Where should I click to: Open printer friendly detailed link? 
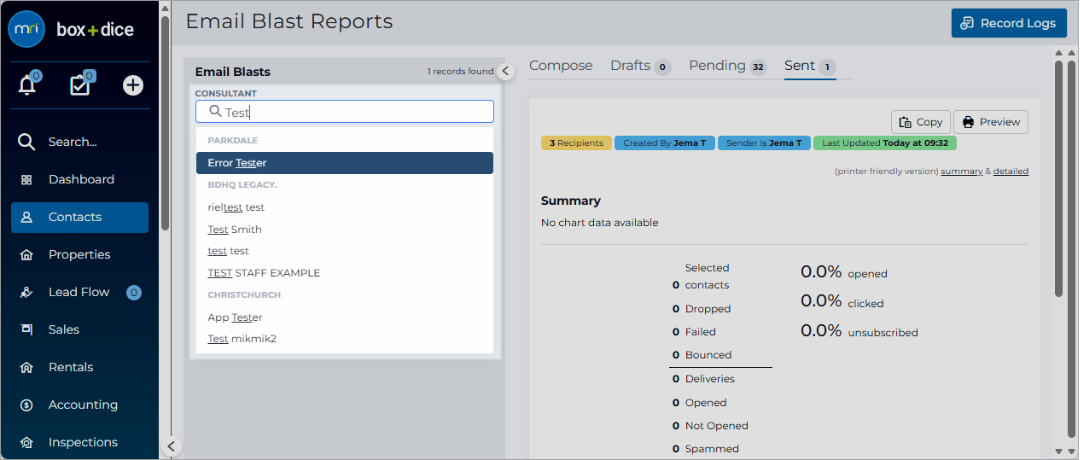(1011, 171)
